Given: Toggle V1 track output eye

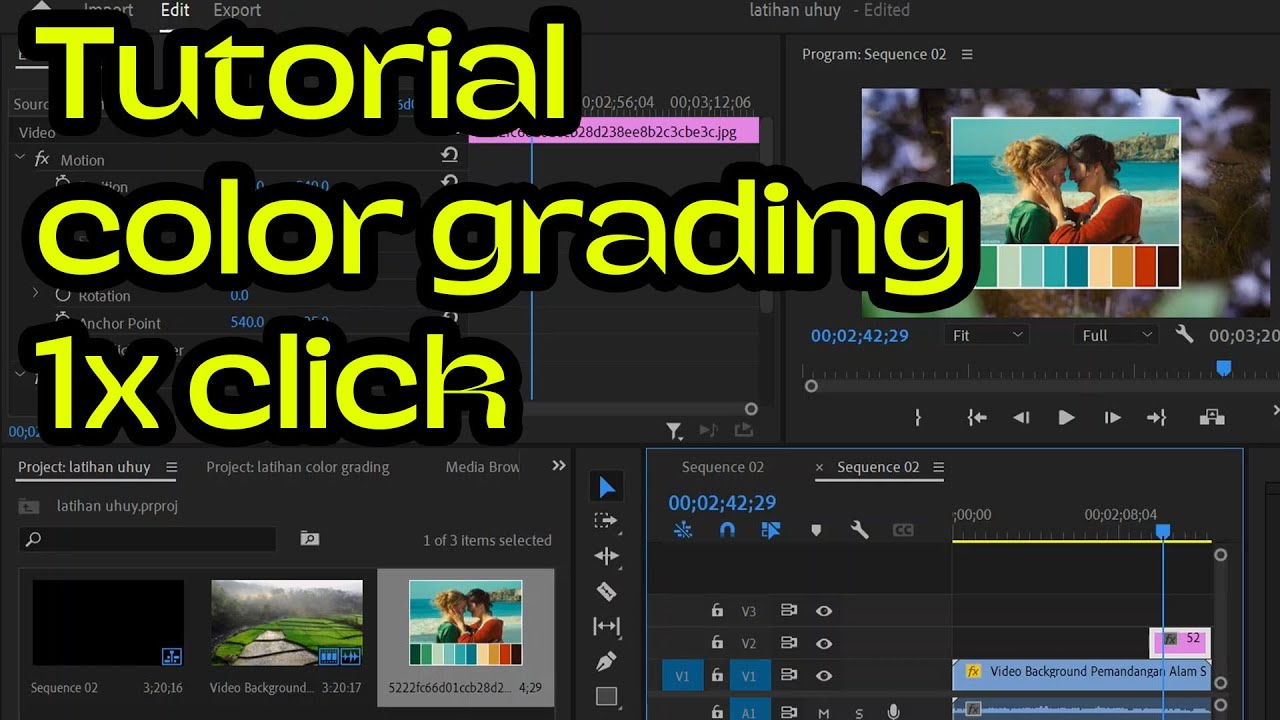Looking at the screenshot, I should (x=824, y=675).
